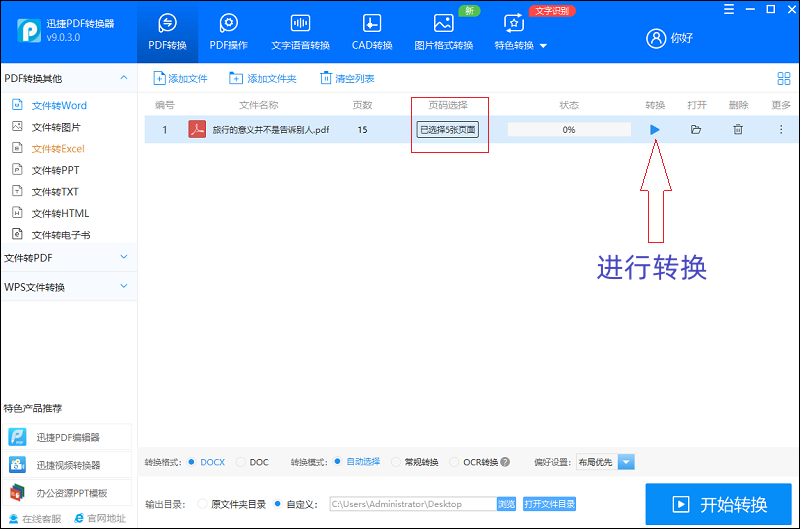
Task: Click the 打开文件目录 button
Action: [x=549, y=504]
